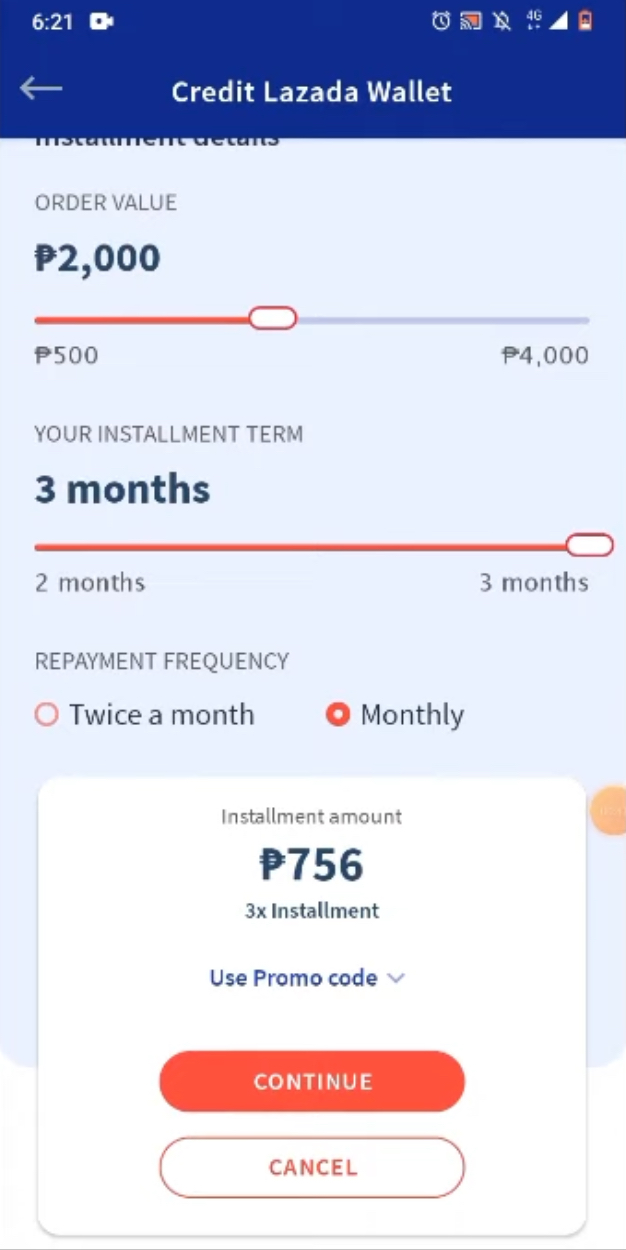Click the ₱4,000 maximum end of the order slider

point(587,321)
